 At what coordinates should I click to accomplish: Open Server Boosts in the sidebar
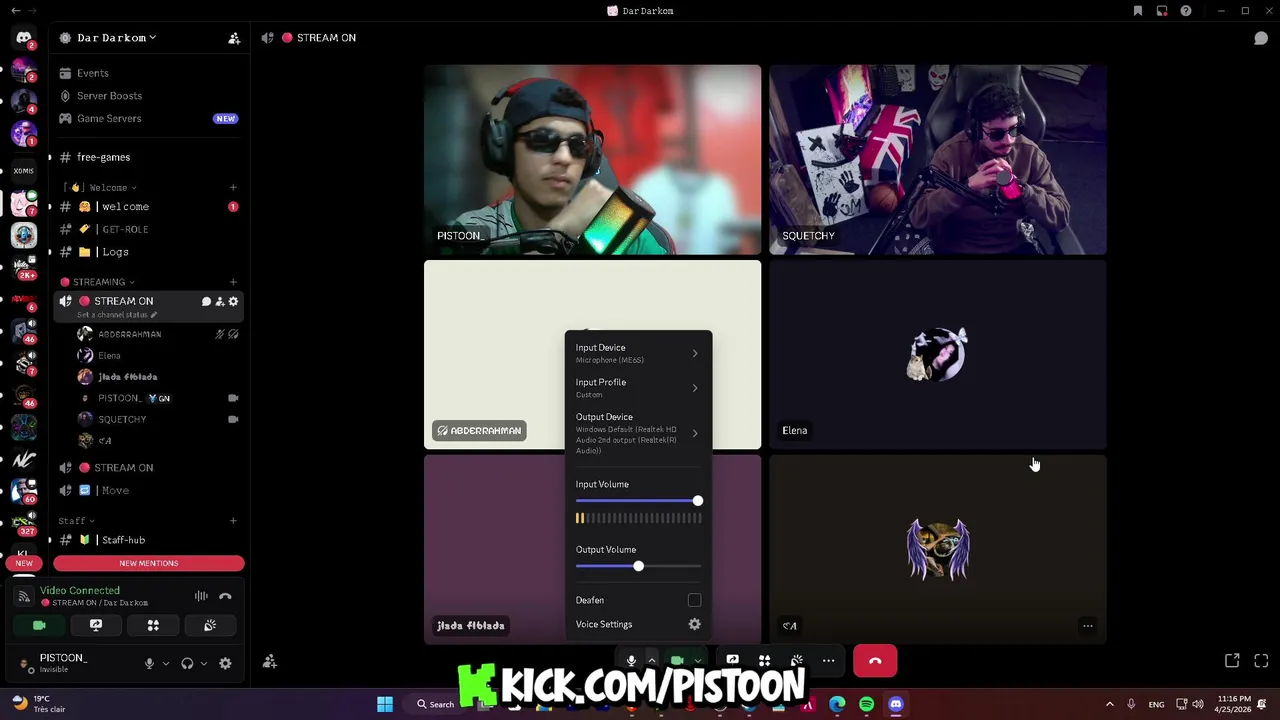[148, 96]
